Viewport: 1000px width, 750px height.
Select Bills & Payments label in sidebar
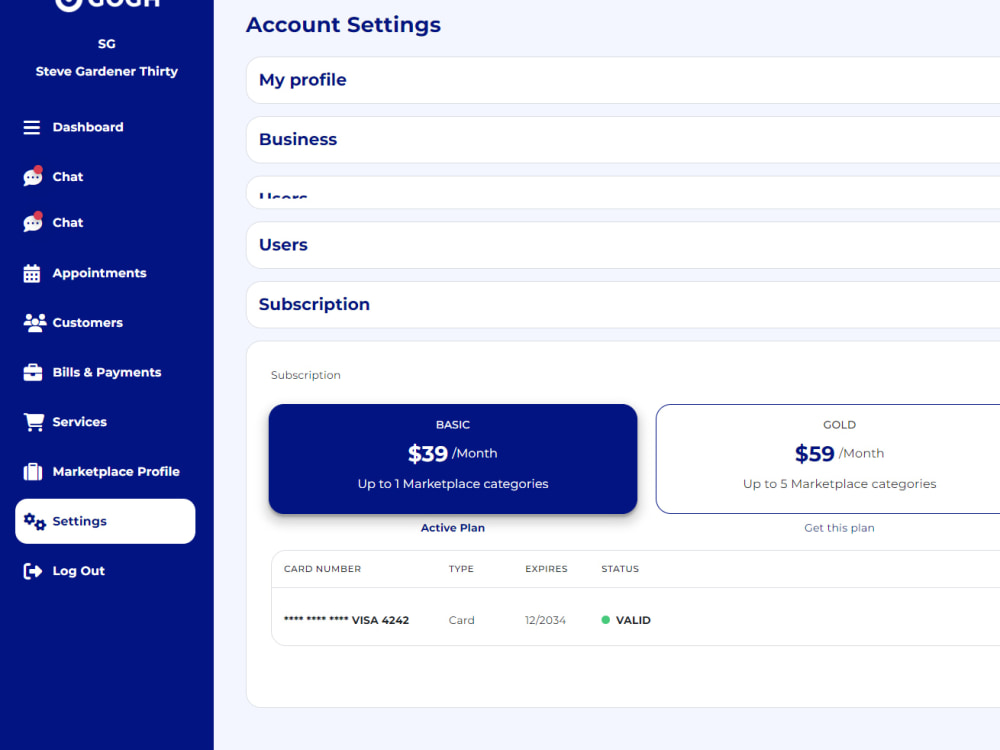pyautogui.click(x=107, y=372)
